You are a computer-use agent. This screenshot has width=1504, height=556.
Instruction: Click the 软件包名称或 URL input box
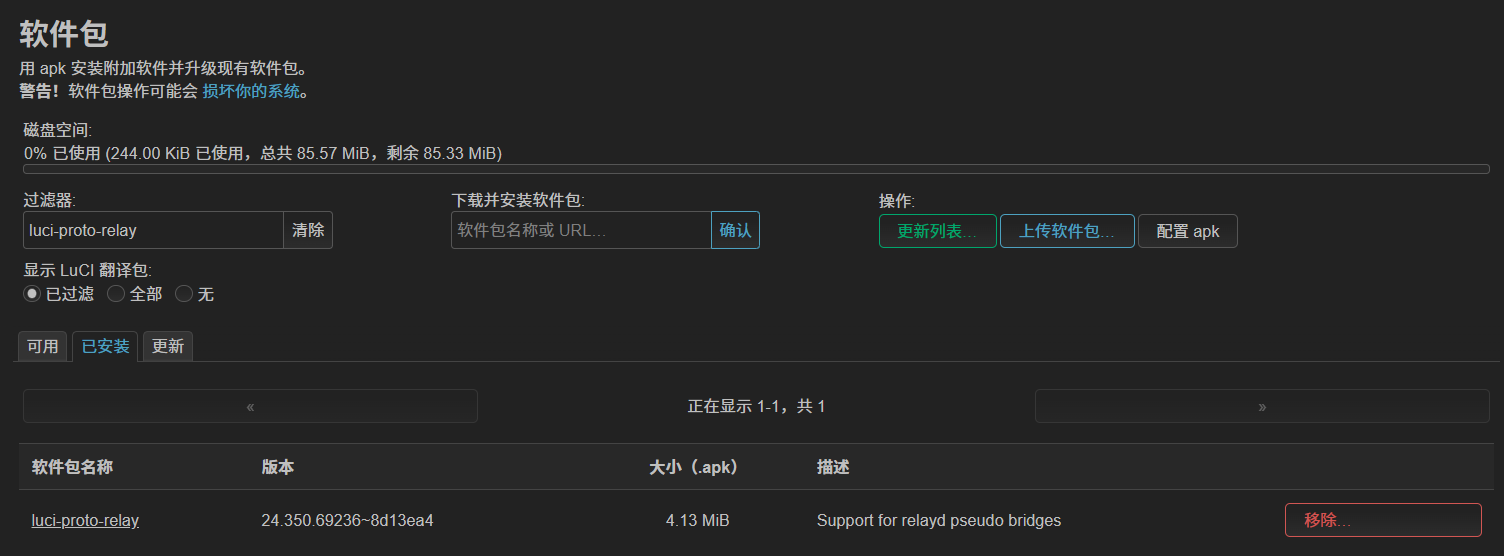581,230
